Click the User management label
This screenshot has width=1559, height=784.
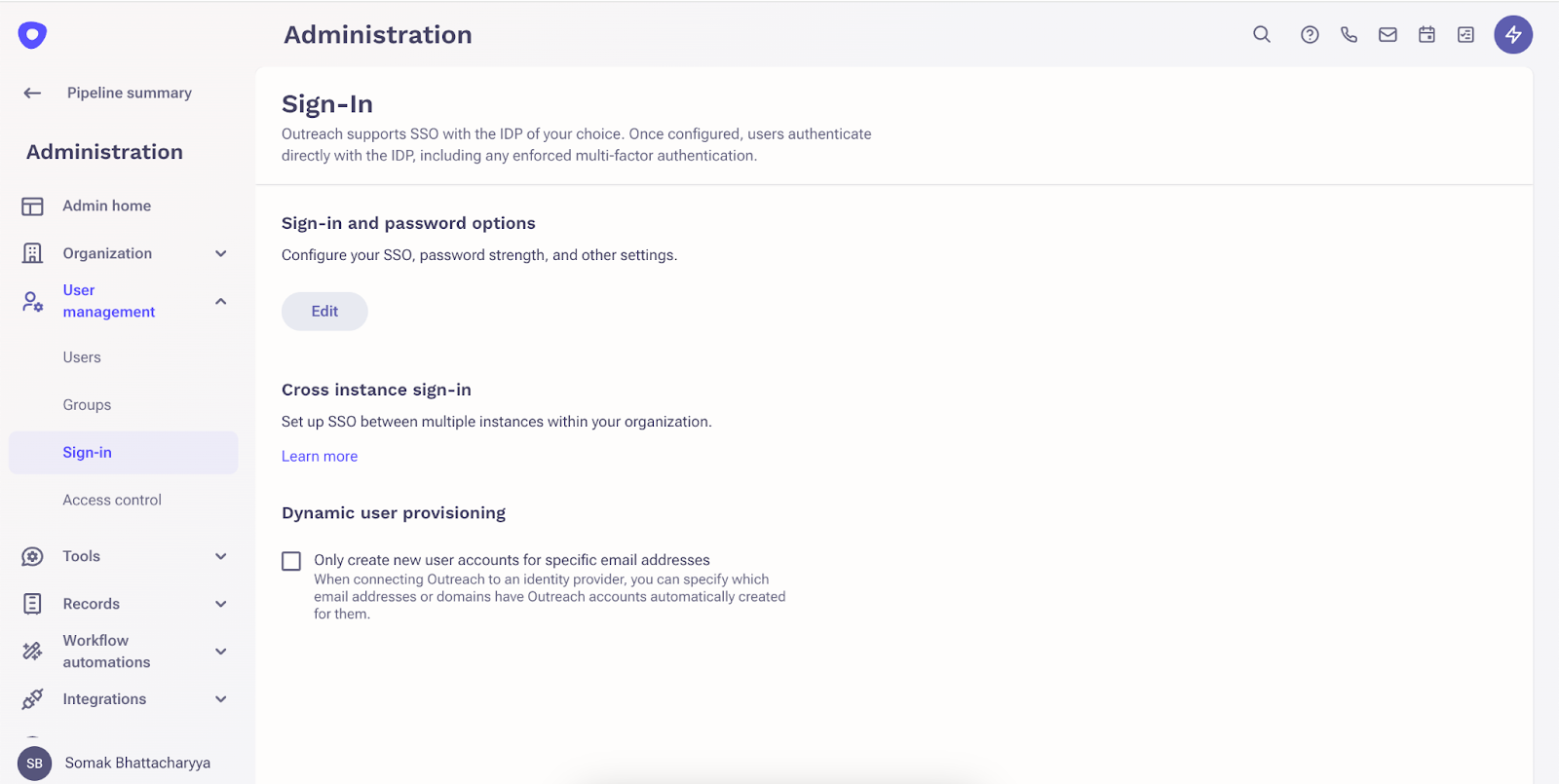(x=109, y=301)
